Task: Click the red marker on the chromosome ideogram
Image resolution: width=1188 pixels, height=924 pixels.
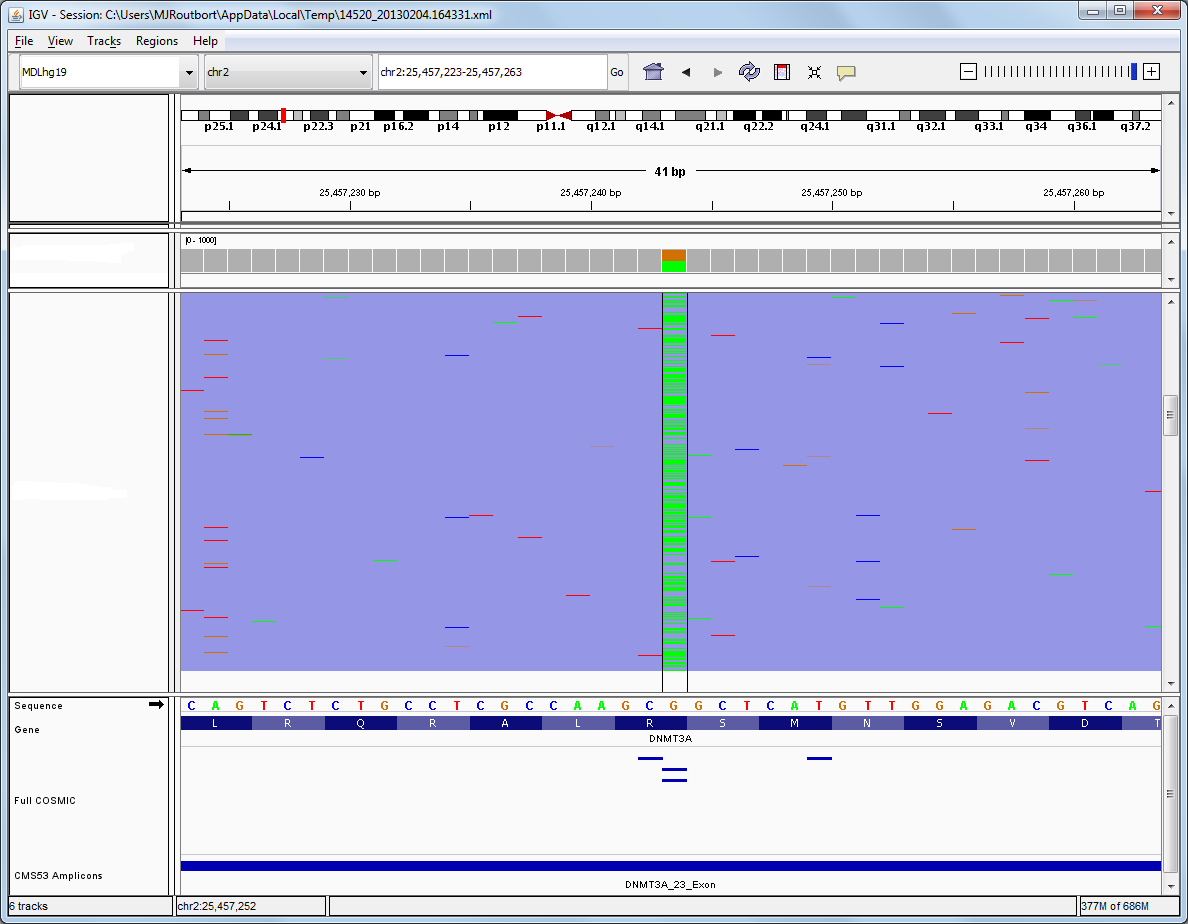Action: (283, 115)
